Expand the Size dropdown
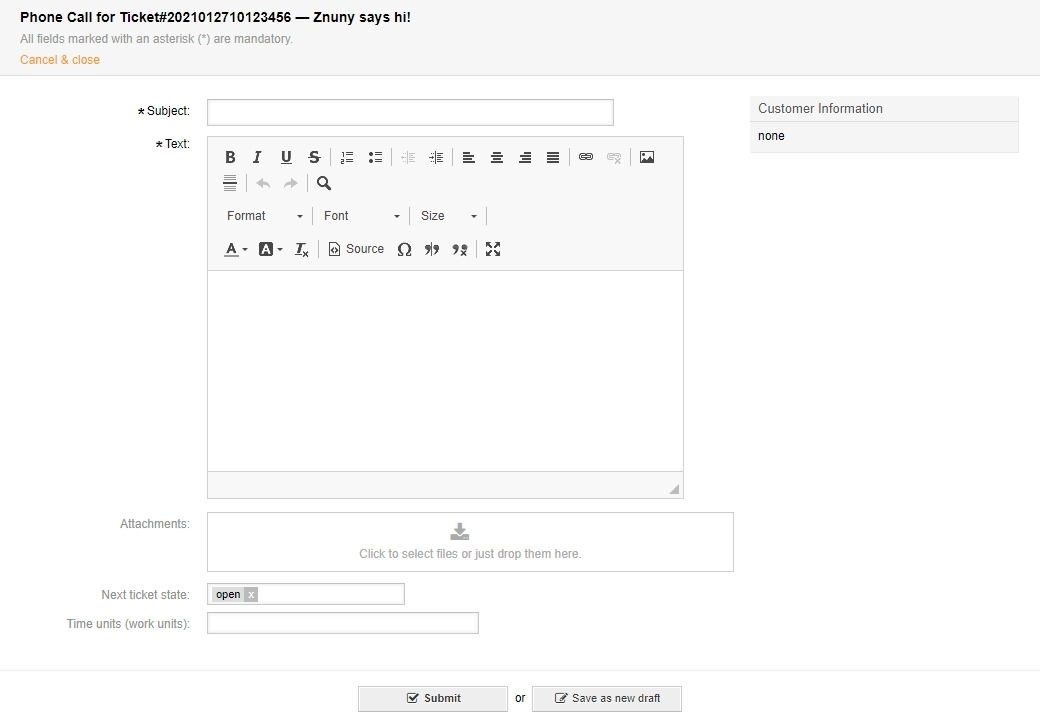The height and width of the screenshot is (723, 1040). 448,216
